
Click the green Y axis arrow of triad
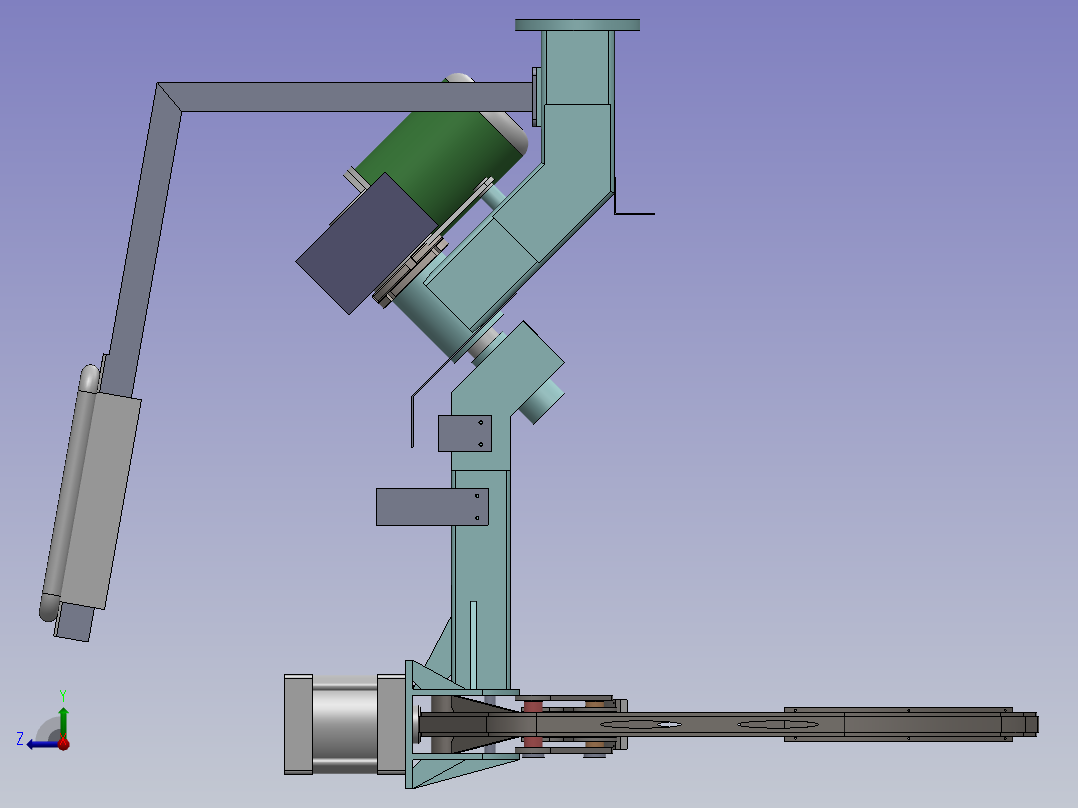click(x=63, y=722)
